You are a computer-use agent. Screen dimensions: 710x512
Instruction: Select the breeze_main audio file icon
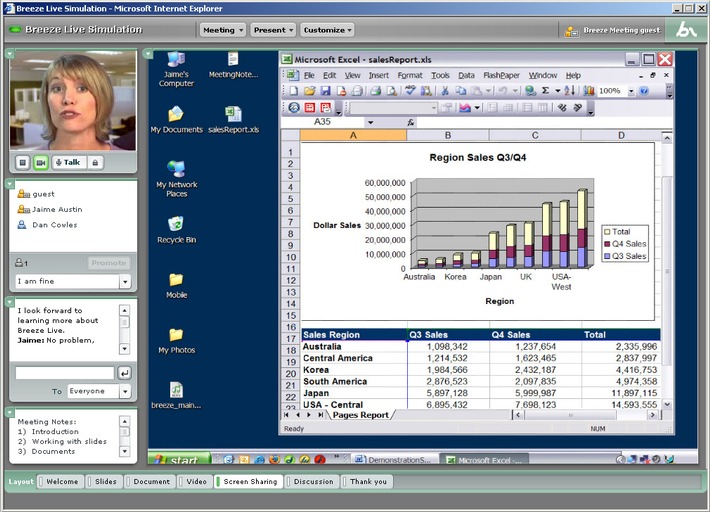pyautogui.click(x=176, y=395)
